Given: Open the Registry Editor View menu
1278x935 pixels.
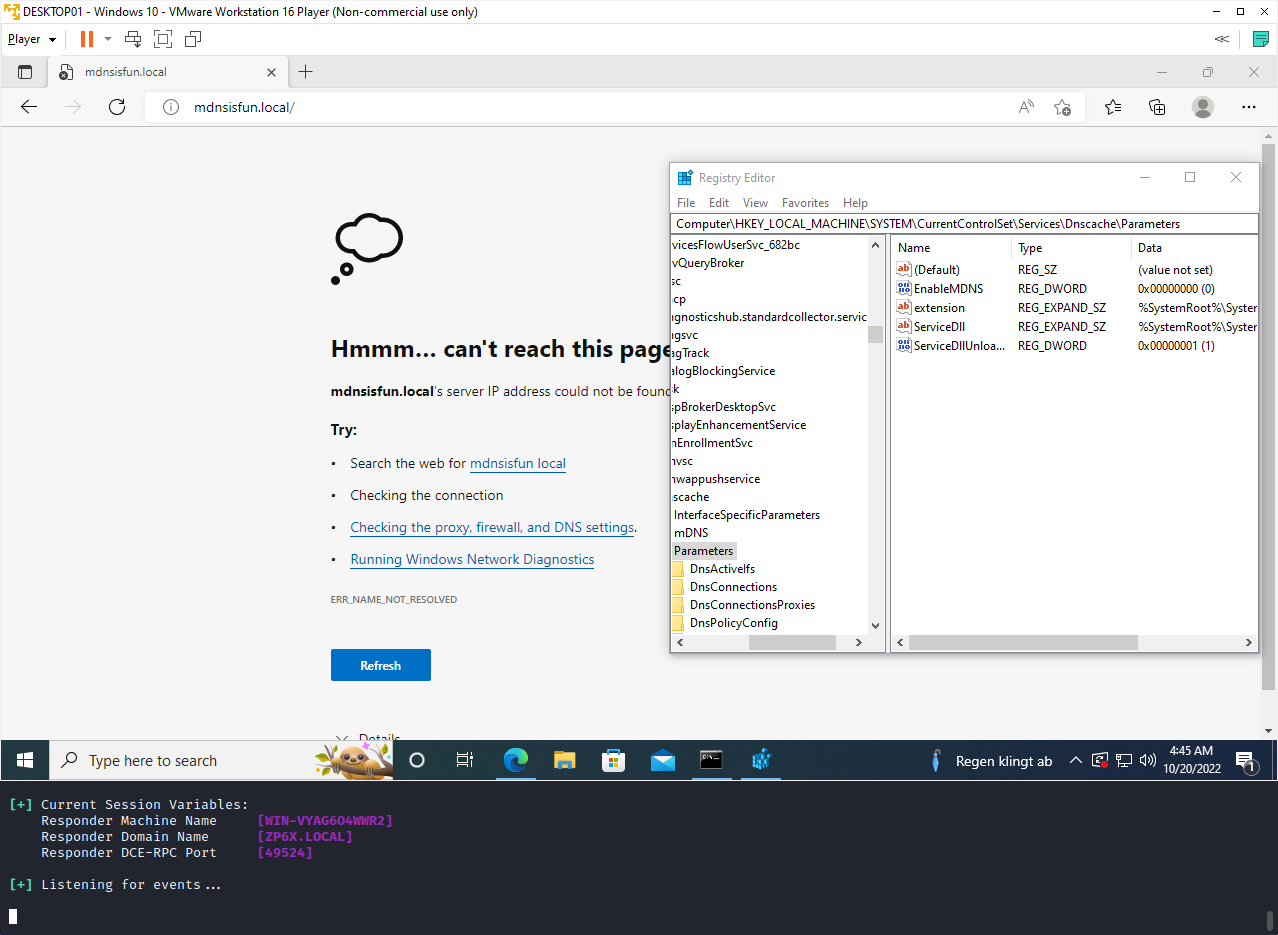Looking at the screenshot, I should click(x=756, y=202).
